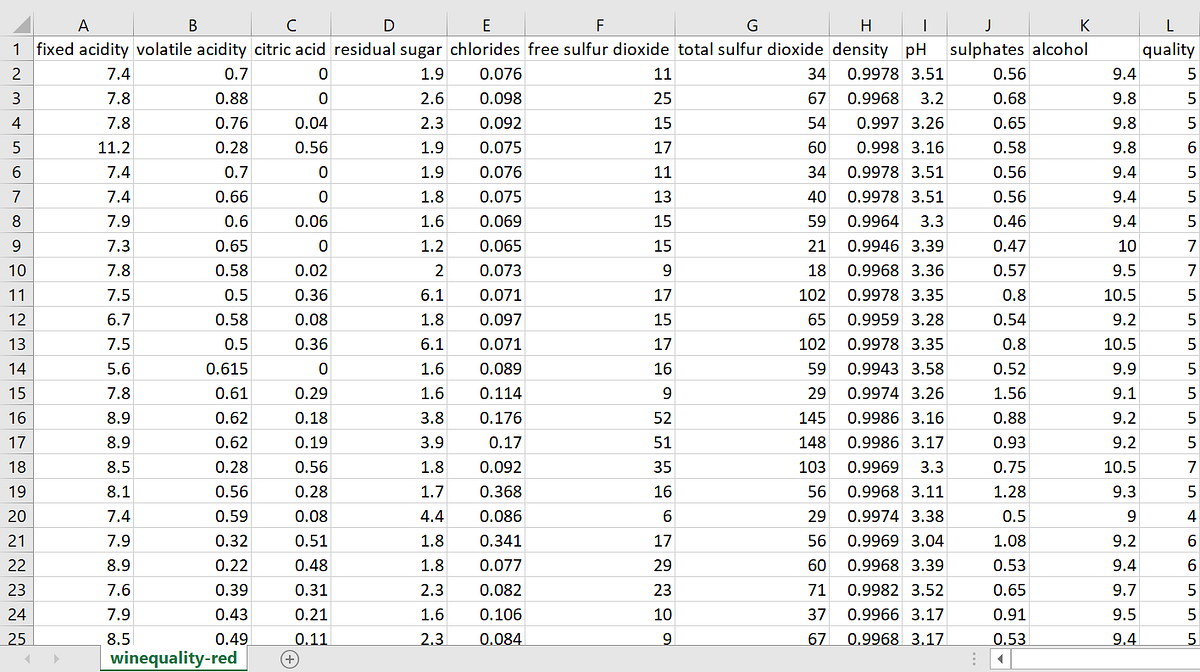Add a new worksheet with the plus icon
Viewport: 1200px width, 672px height.
click(286, 658)
